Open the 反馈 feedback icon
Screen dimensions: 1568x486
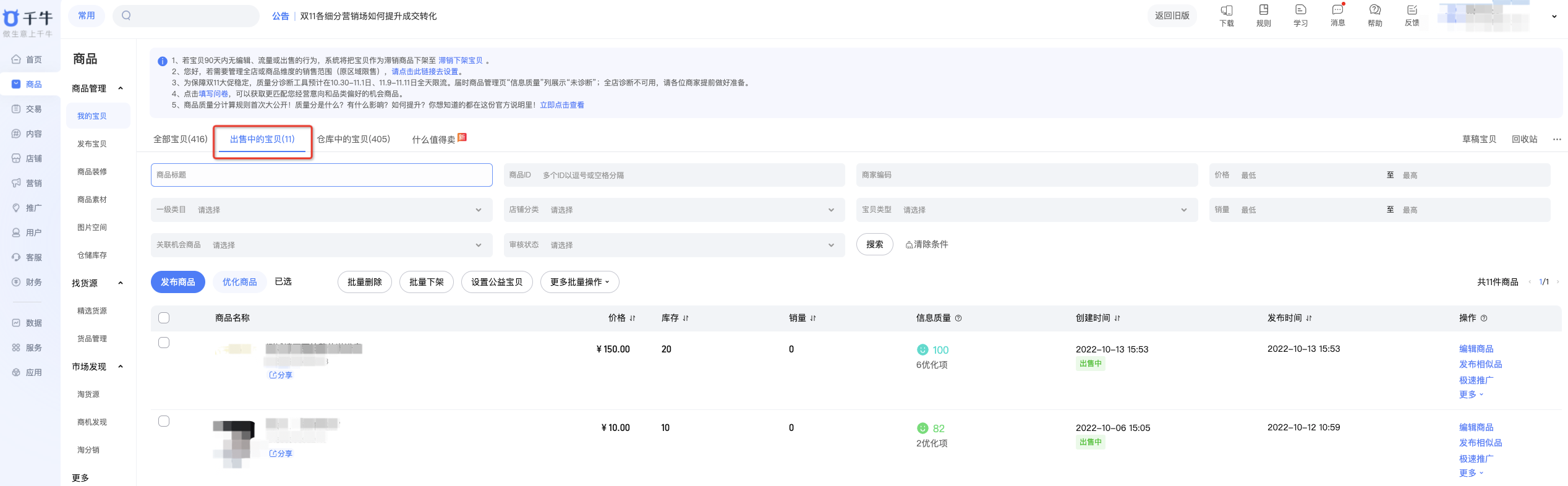click(1412, 15)
